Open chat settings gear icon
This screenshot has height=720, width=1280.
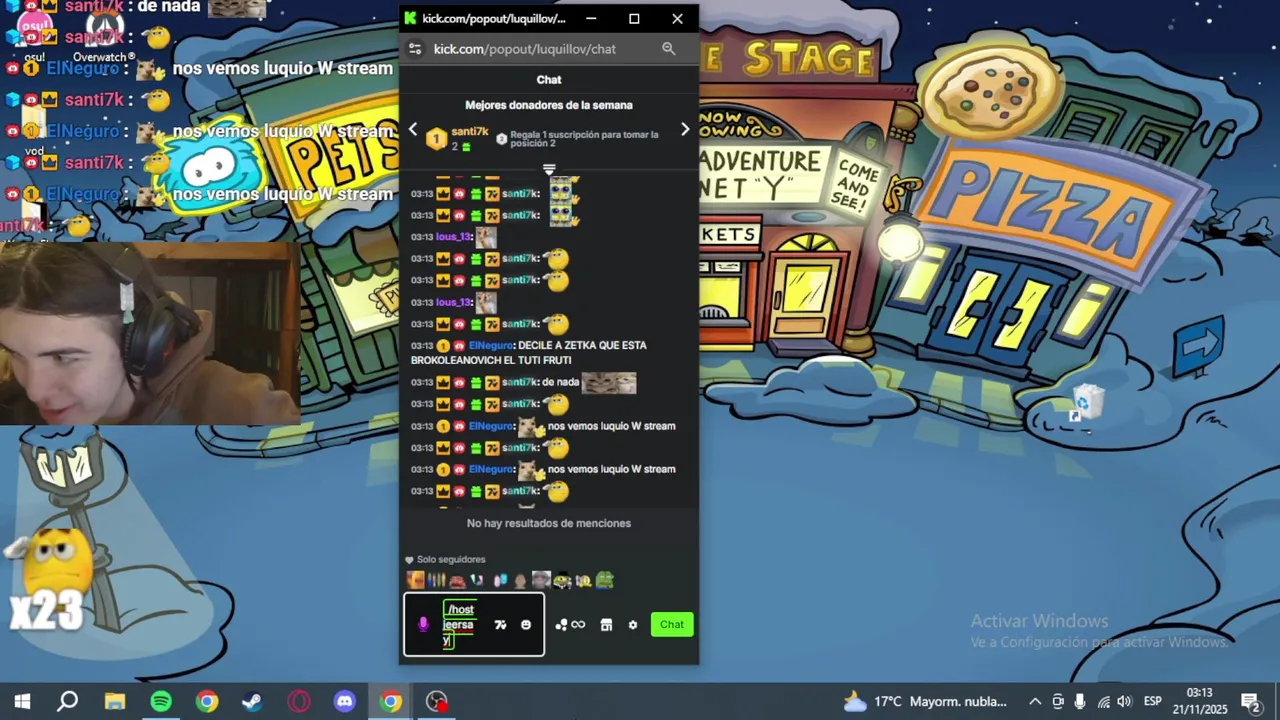pyautogui.click(x=633, y=625)
